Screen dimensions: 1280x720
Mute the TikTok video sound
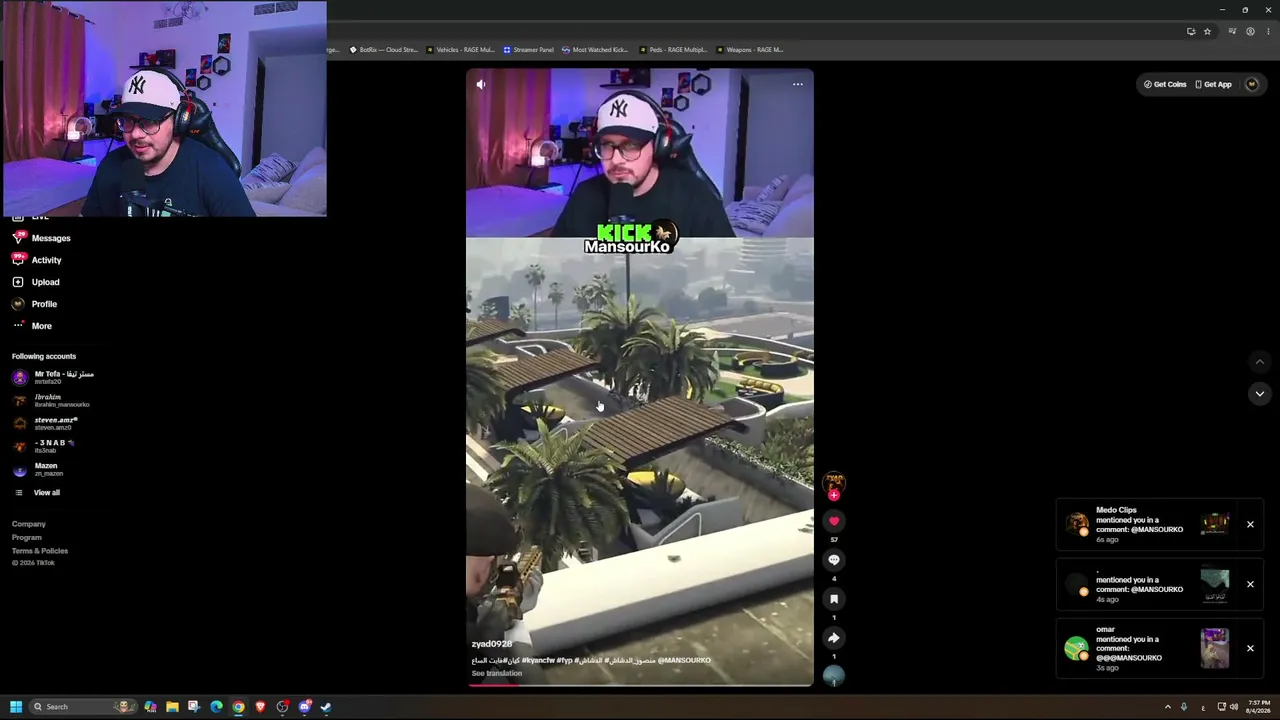481,85
